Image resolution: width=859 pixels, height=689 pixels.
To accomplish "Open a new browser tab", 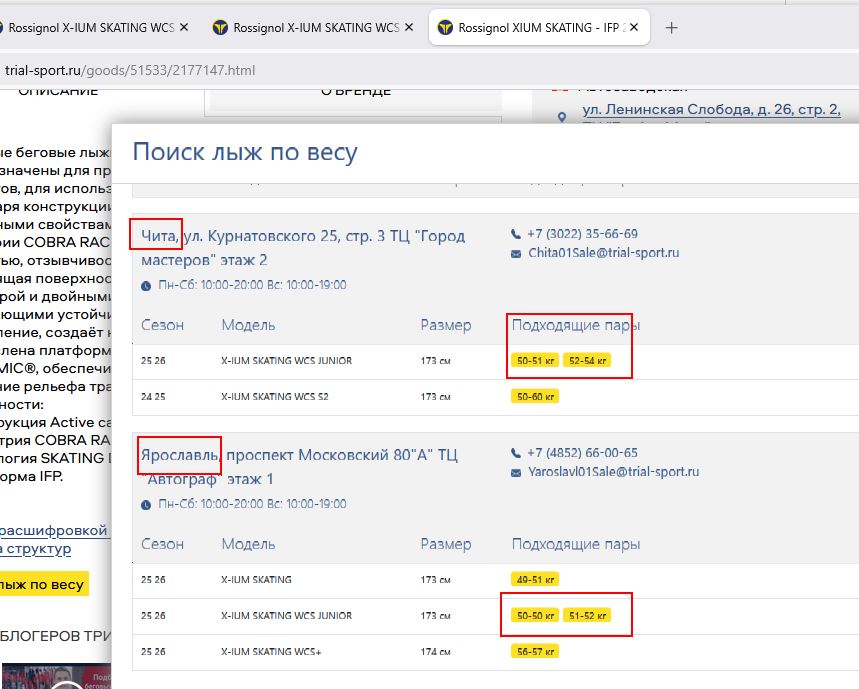I will point(672,27).
